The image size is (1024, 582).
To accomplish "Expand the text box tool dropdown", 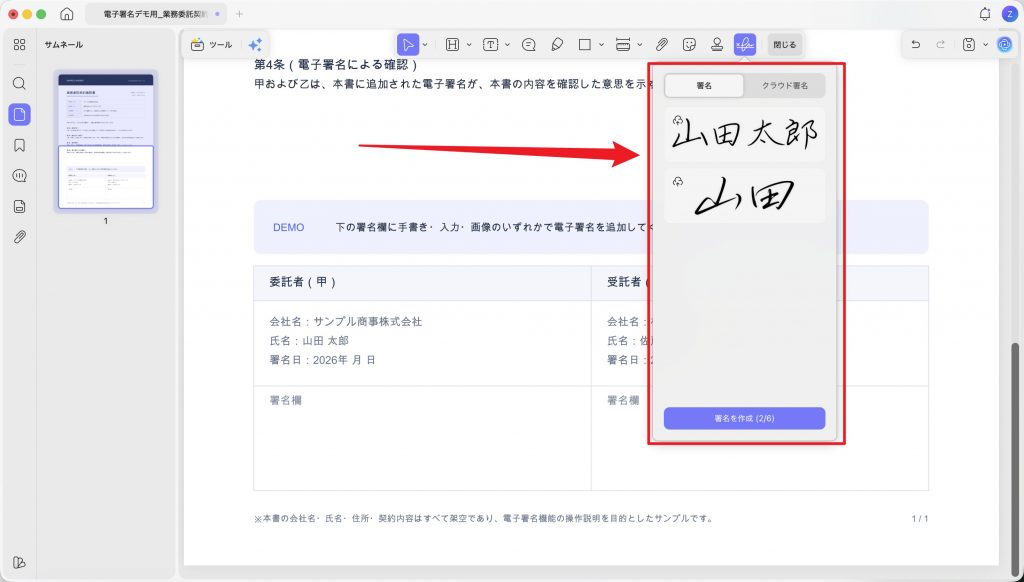I will [507, 44].
